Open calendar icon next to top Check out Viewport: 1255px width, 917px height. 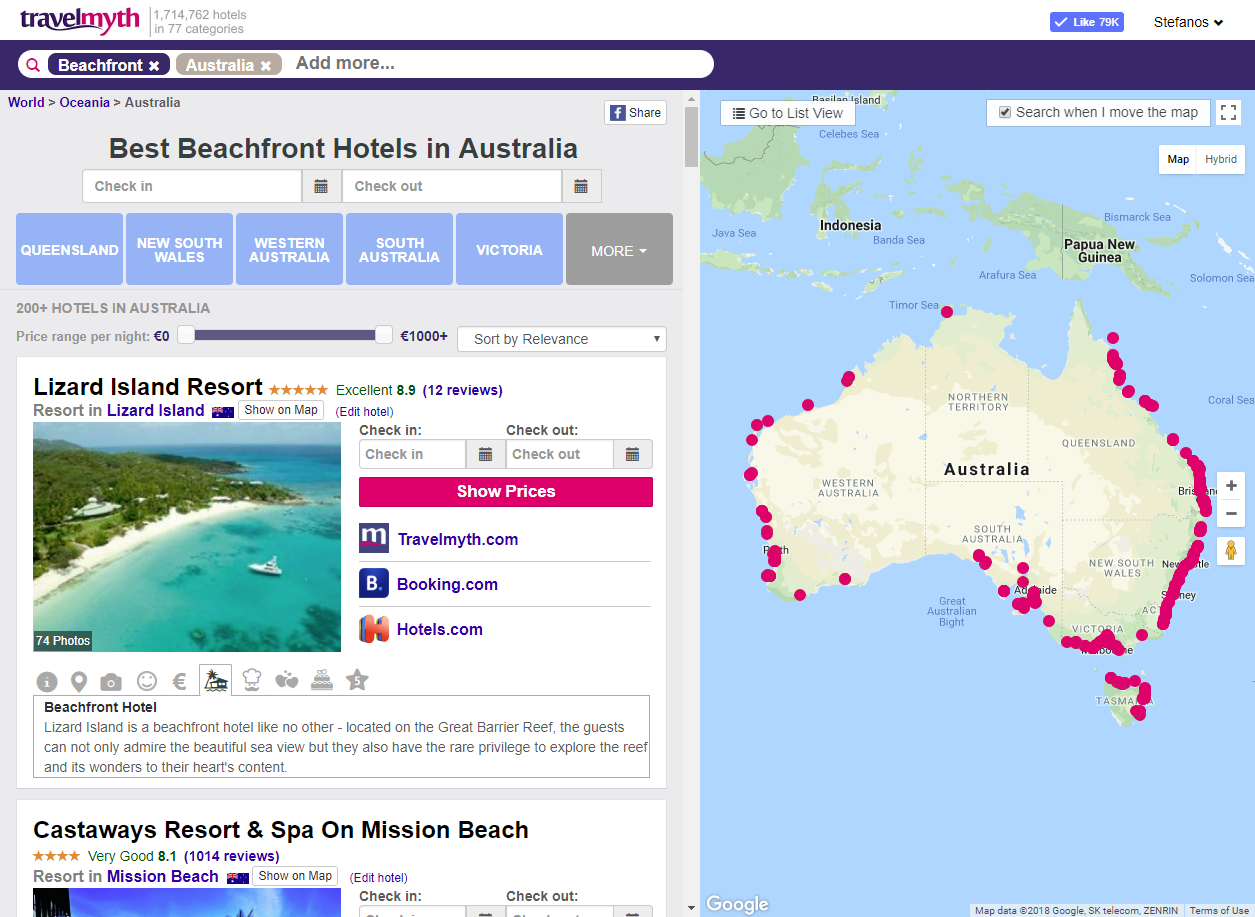coord(581,186)
